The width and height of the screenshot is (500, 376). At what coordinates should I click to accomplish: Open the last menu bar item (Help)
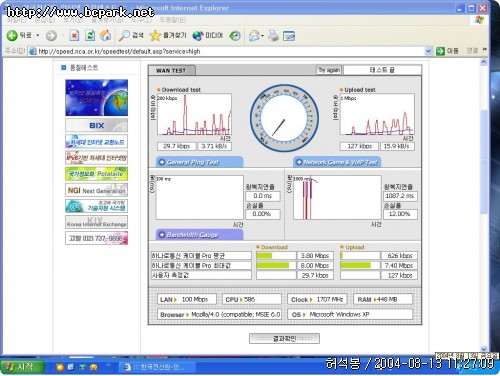pyautogui.click(x=172, y=20)
